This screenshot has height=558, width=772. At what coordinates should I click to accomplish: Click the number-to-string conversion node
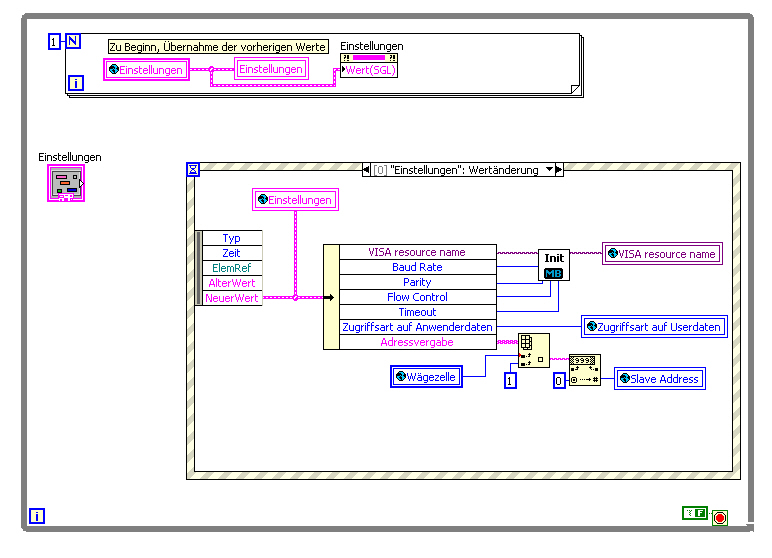(x=585, y=370)
